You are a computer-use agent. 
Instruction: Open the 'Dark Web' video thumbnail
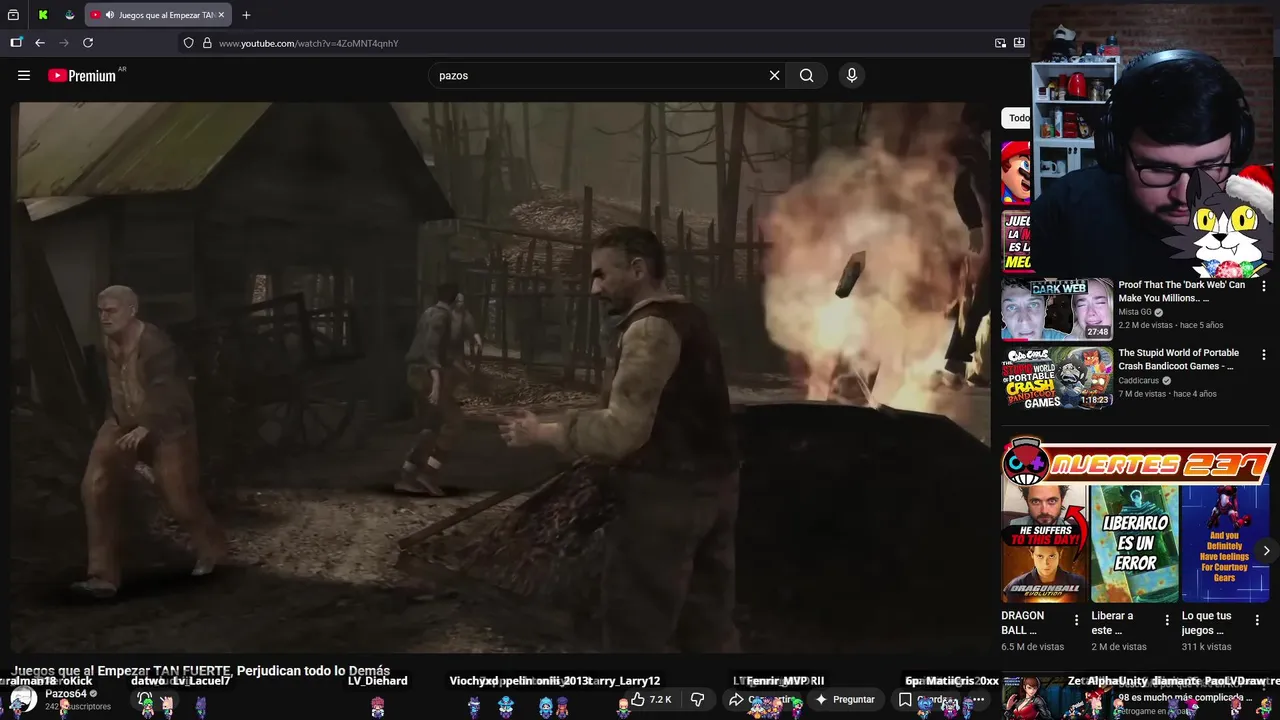(x=1057, y=309)
